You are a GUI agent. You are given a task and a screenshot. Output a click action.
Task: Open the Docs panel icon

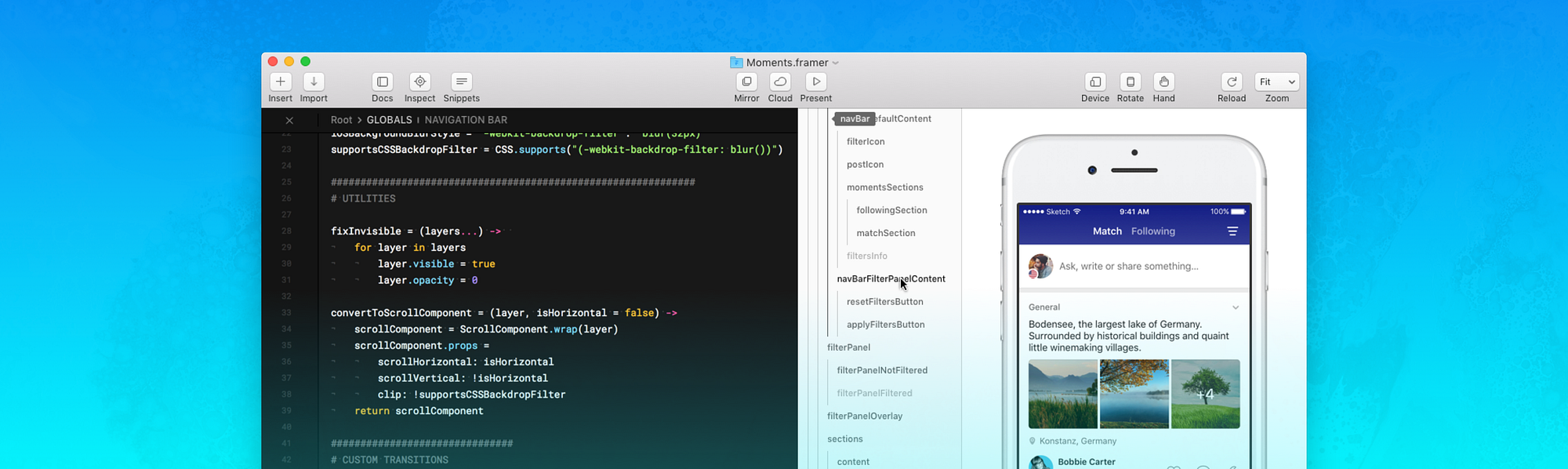(383, 82)
